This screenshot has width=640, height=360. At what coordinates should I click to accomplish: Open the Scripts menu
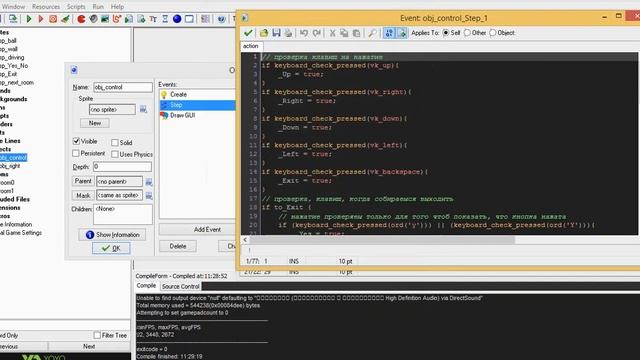76,7
